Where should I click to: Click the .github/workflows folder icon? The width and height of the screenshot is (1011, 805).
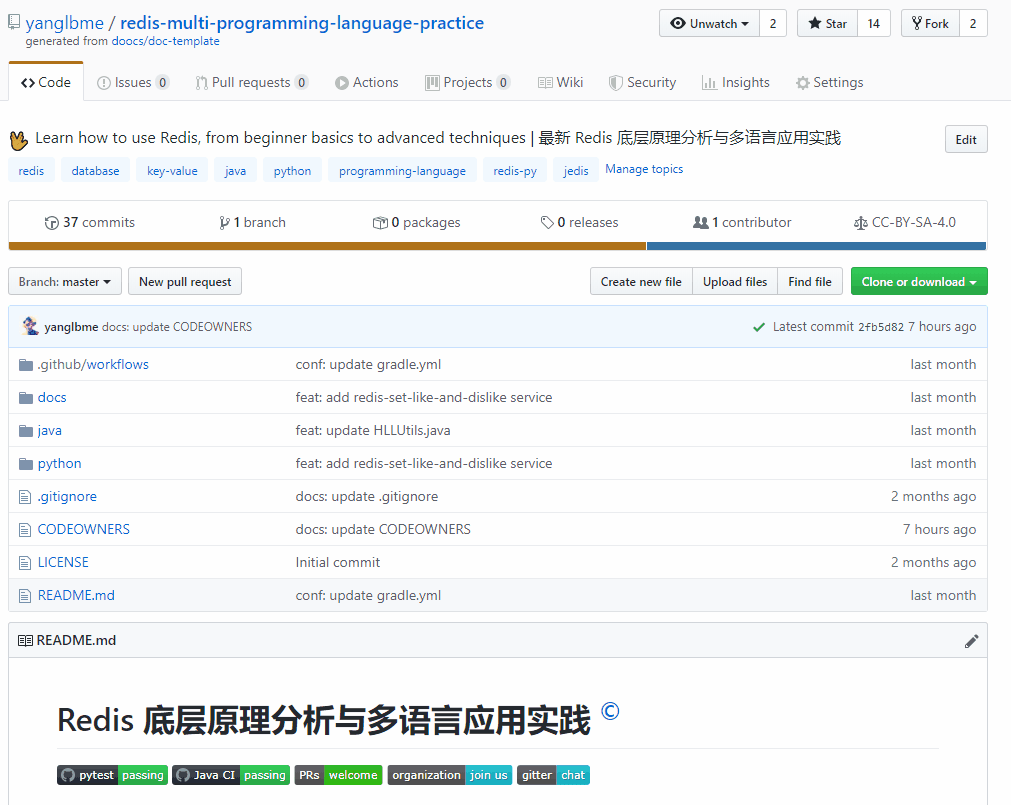coord(26,365)
